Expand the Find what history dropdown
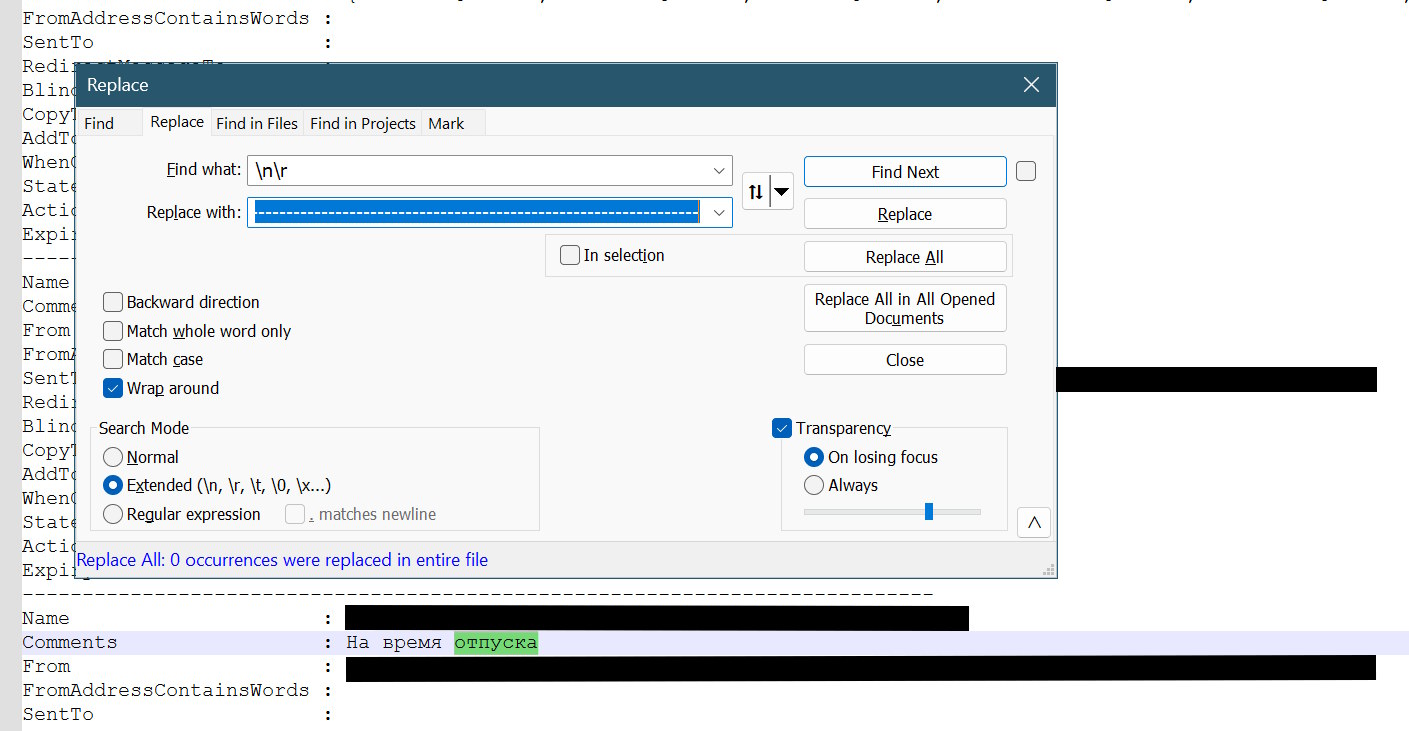This screenshot has height=731, width=1409. (718, 171)
